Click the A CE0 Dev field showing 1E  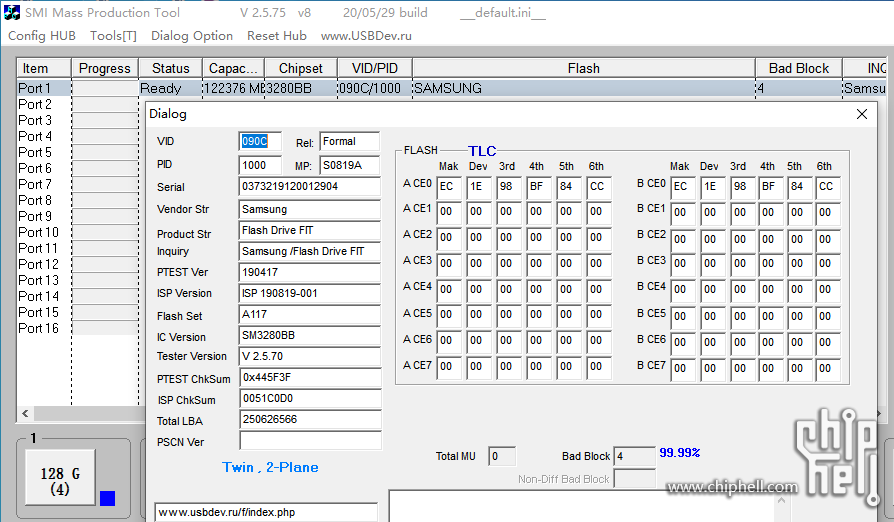tap(478, 187)
